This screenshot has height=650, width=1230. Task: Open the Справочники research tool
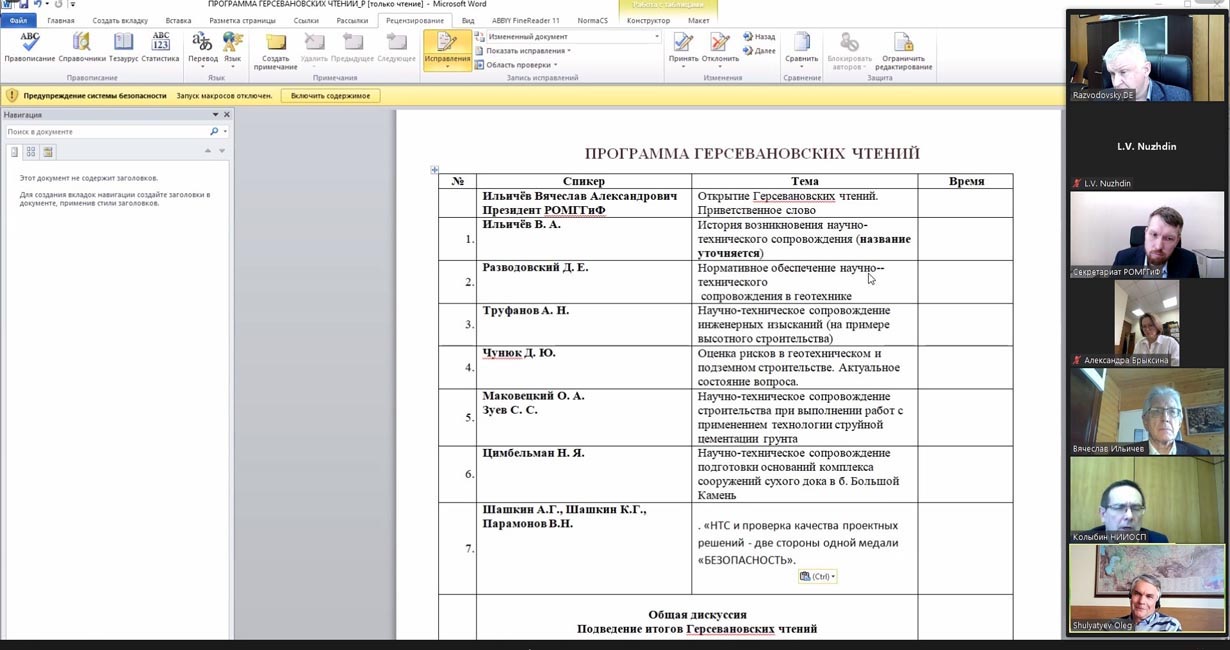81,47
